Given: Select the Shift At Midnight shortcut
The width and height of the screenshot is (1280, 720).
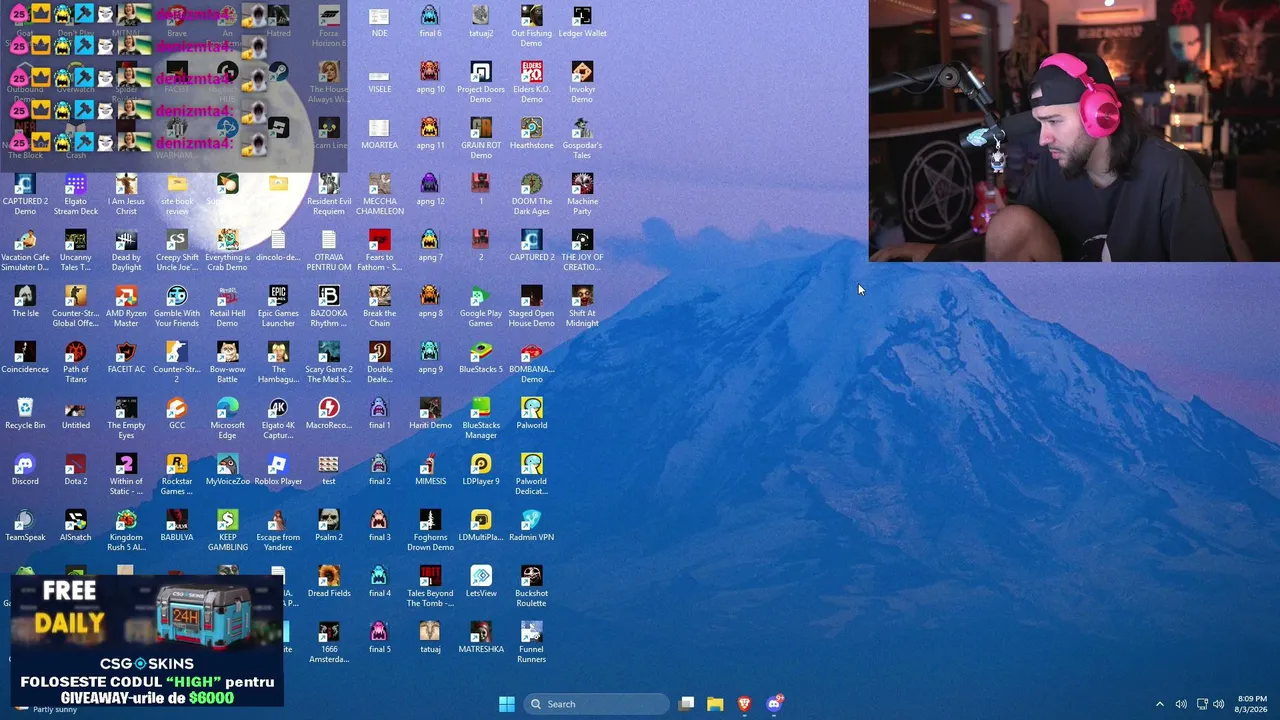Looking at the screenshot, I should [x=582, y=307].
